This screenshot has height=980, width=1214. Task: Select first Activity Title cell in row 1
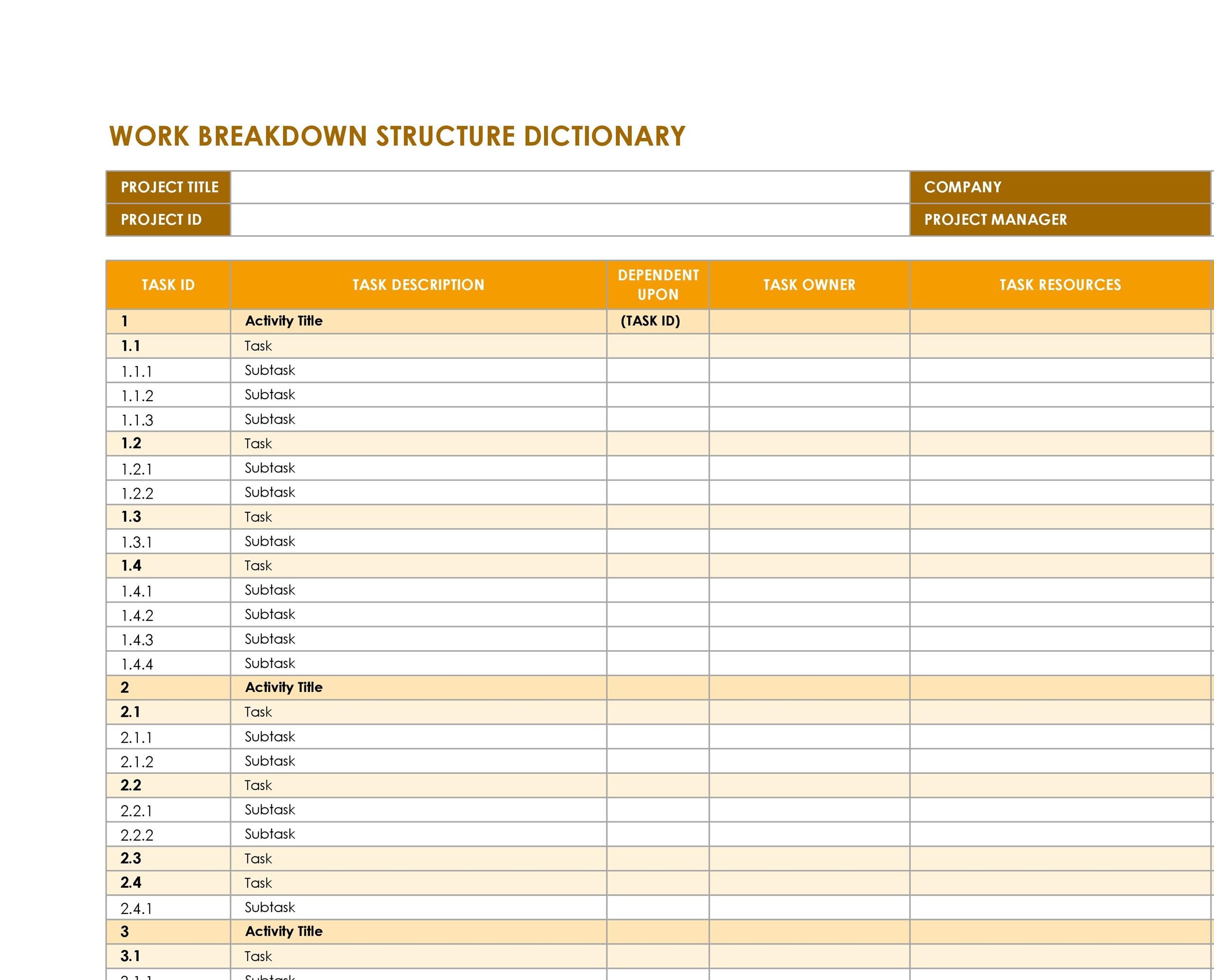(284, 321)
